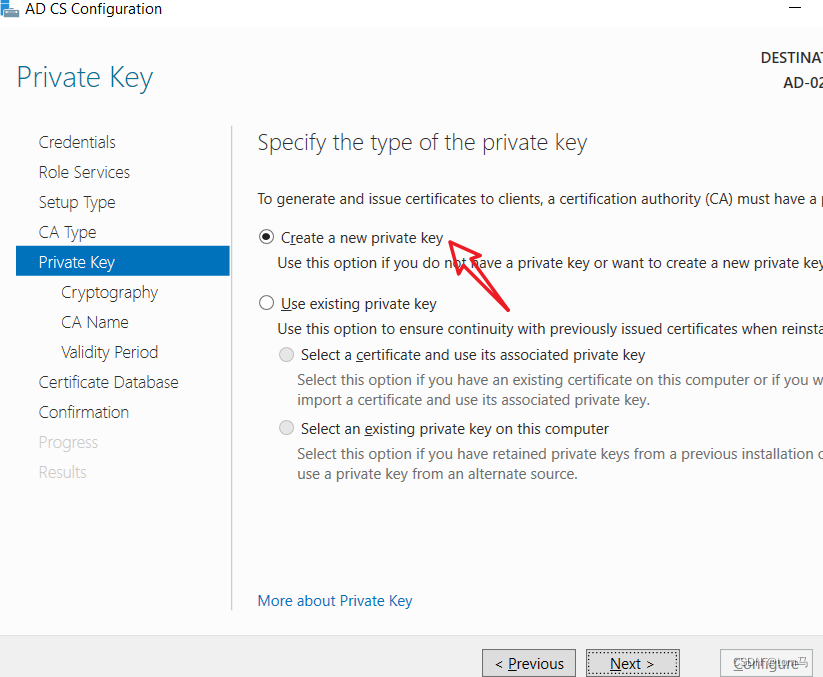Screen dimensions: 823x677
Task: Click the Previous button
Action: (529, 663)
